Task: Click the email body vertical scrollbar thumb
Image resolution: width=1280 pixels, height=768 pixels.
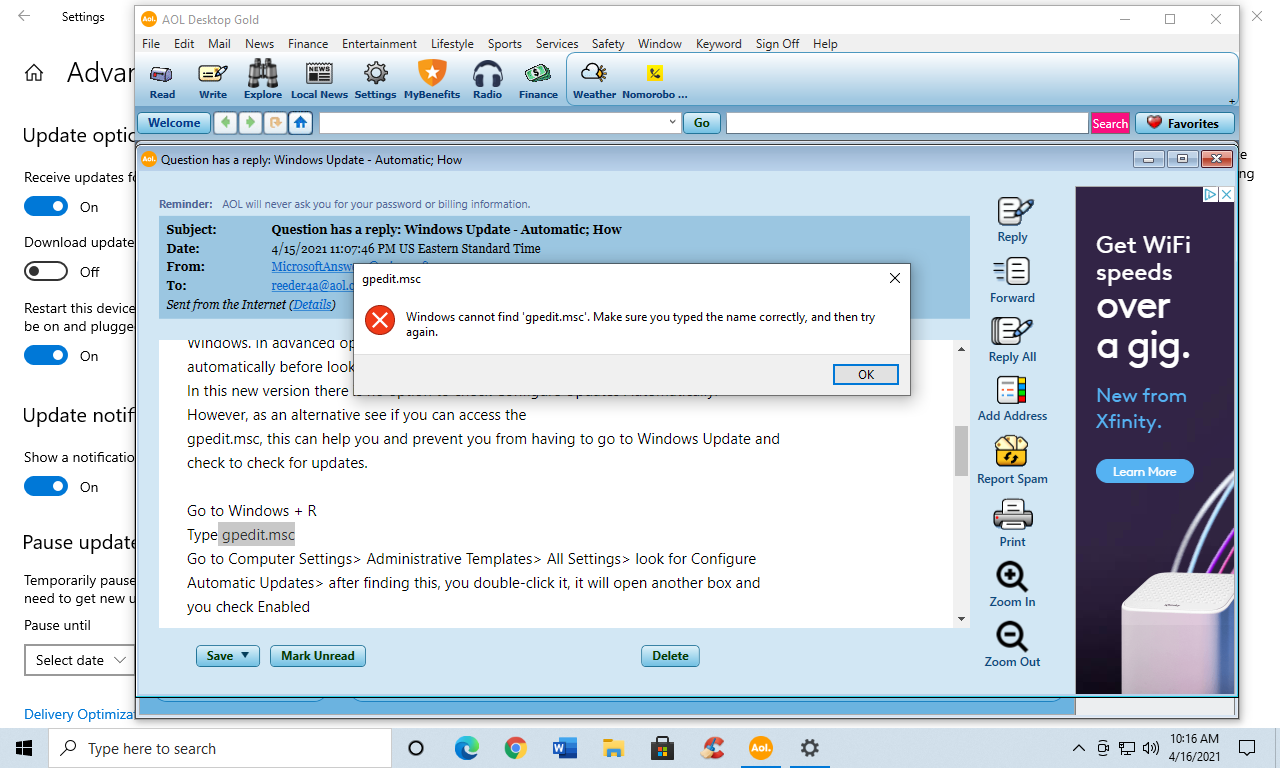Action: pos(962,451)
